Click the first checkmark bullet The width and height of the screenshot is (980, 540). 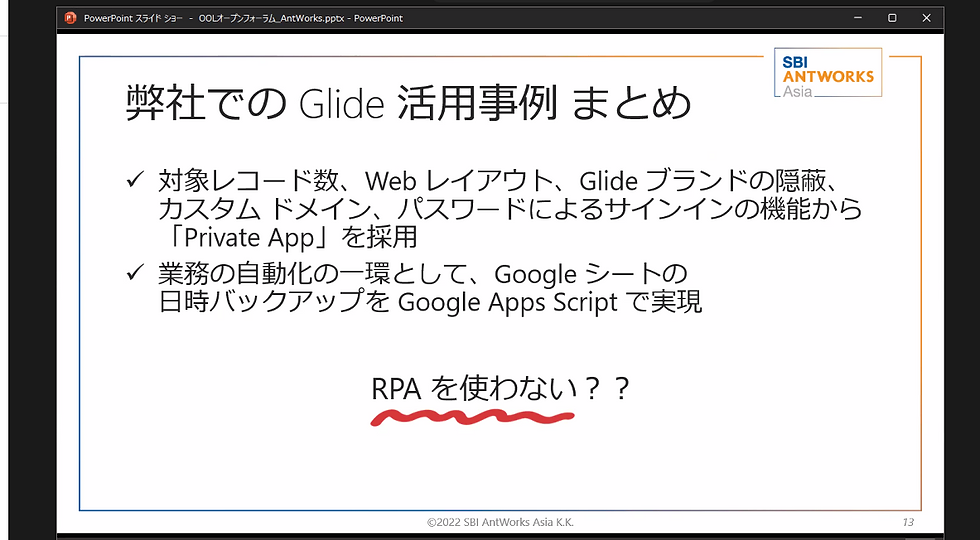[135, 181]
